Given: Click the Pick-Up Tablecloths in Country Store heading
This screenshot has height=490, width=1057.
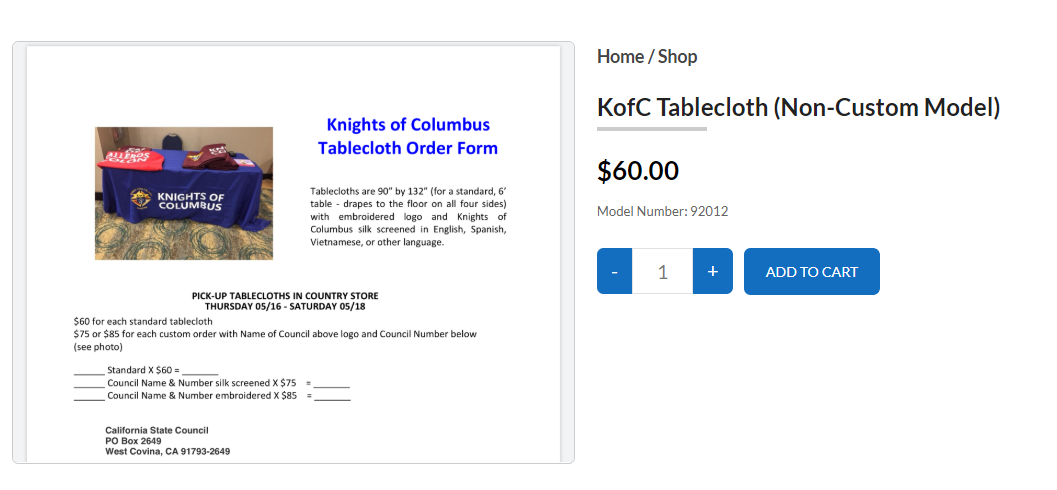Looking at the screenshot, I should pyautogui.click(x=285, y=296).
